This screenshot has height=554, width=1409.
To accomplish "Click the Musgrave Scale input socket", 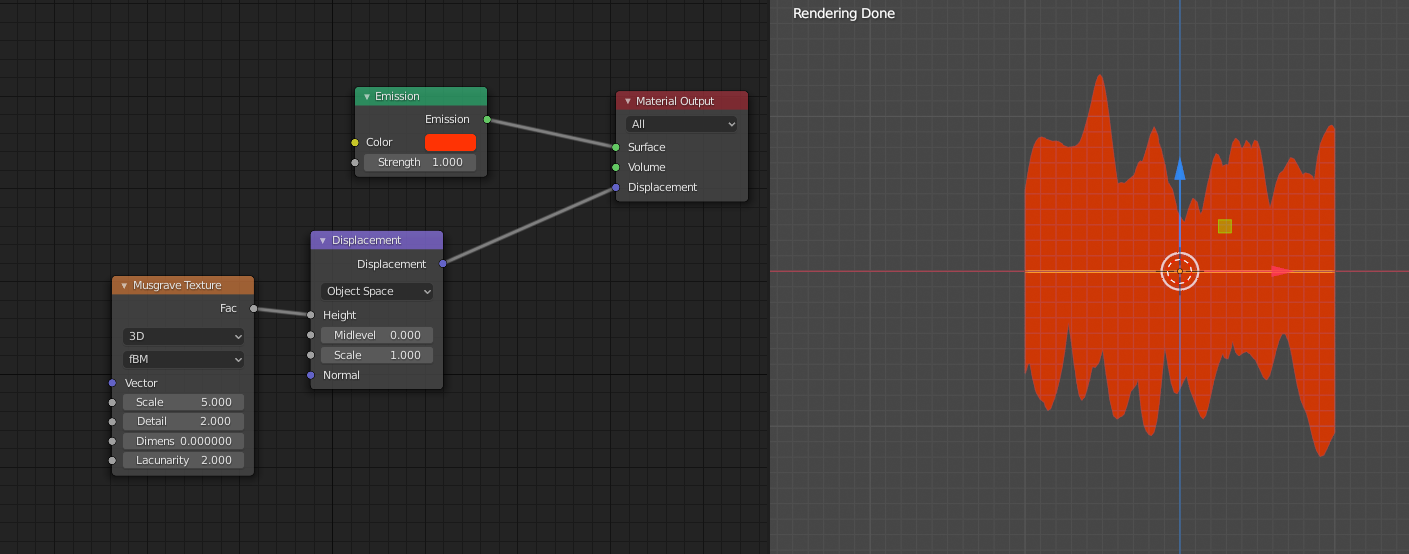I will point(112,402).
